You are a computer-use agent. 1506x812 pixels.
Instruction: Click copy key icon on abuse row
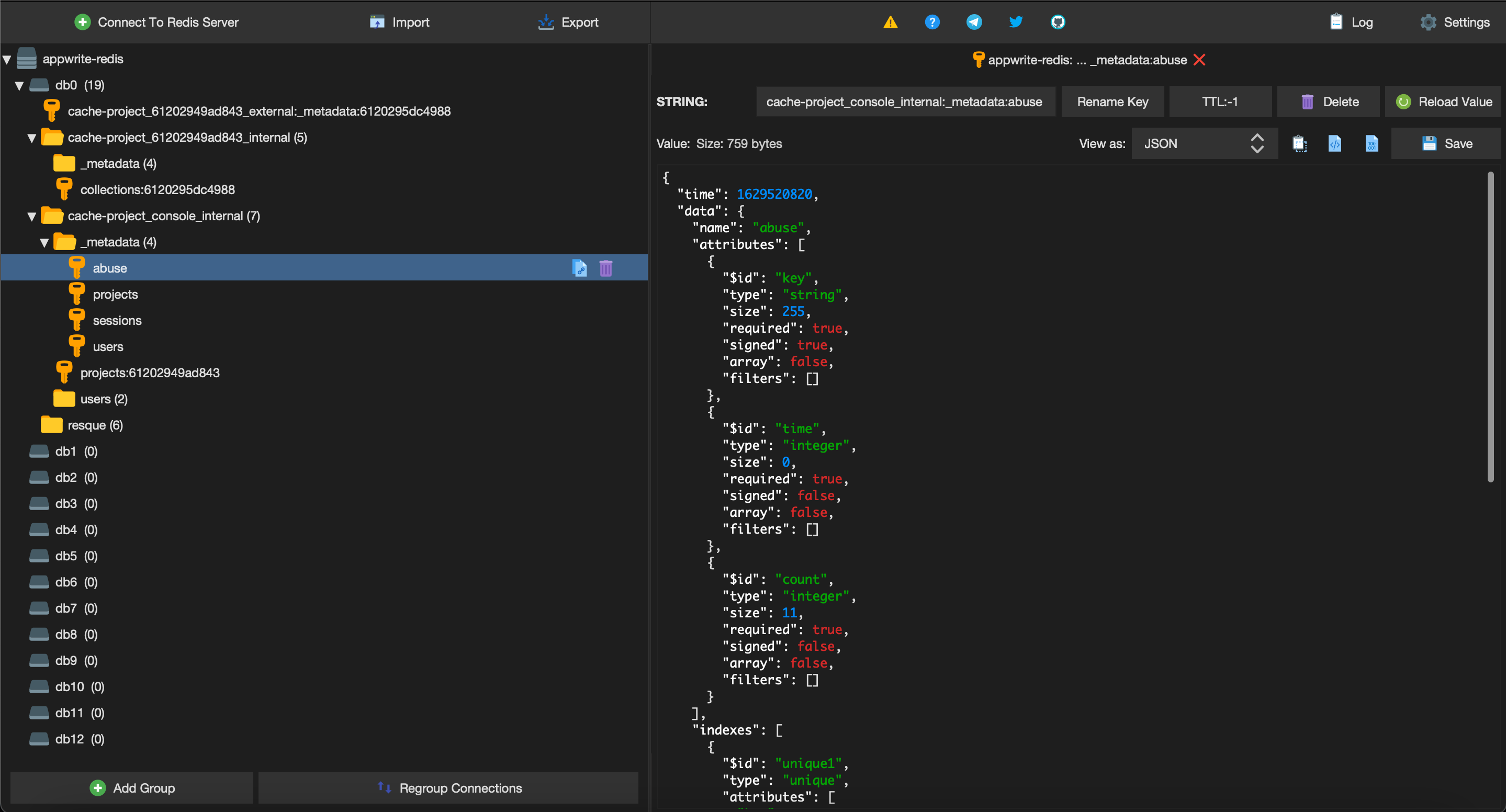(x=579, y=268)
